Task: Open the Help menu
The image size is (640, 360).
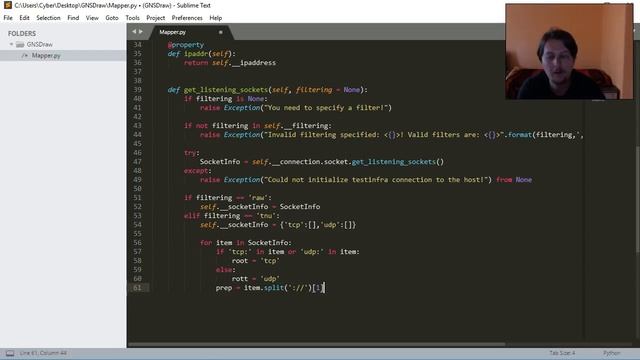Action: point(216,18)
